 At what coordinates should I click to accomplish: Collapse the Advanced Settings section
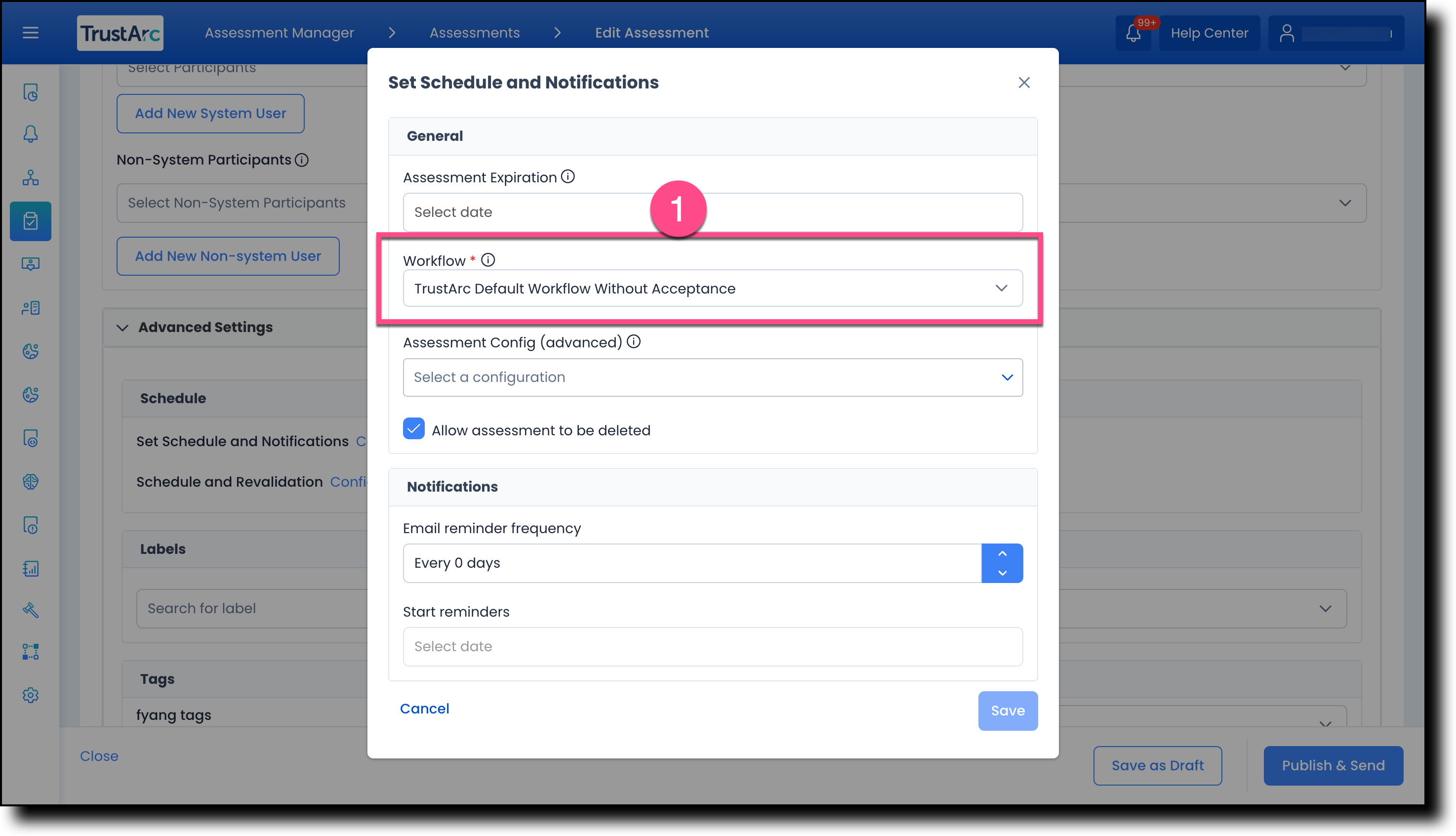[x=122, y=328]
